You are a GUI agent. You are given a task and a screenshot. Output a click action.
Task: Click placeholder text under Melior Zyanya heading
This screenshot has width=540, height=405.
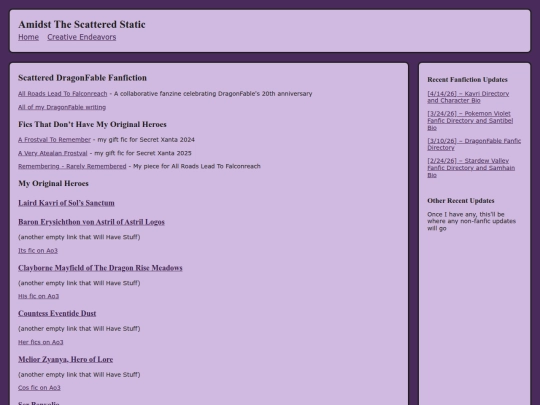(x=79, y=374)
